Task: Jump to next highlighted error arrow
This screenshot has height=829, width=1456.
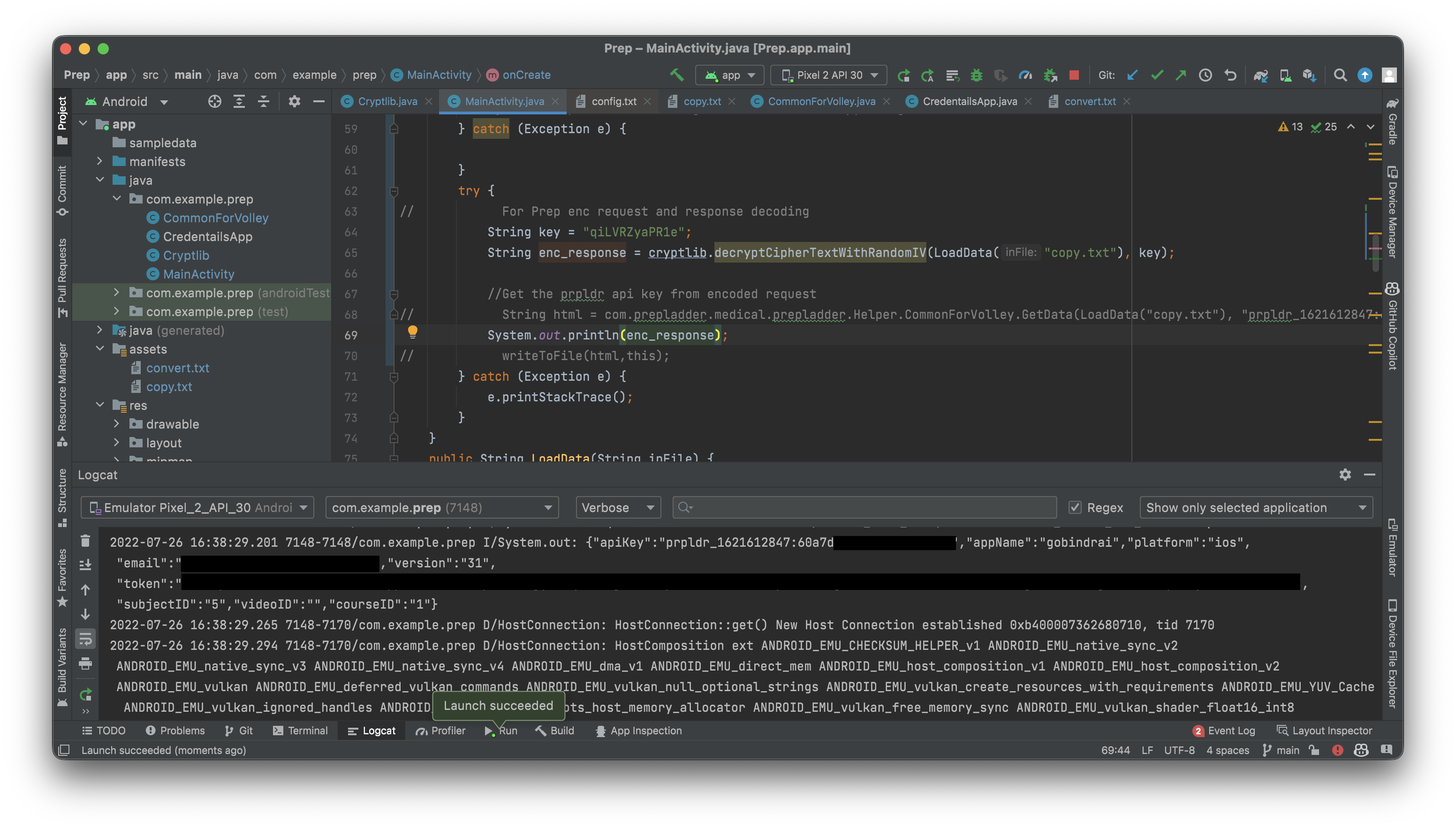Action: pos(1371,127)
